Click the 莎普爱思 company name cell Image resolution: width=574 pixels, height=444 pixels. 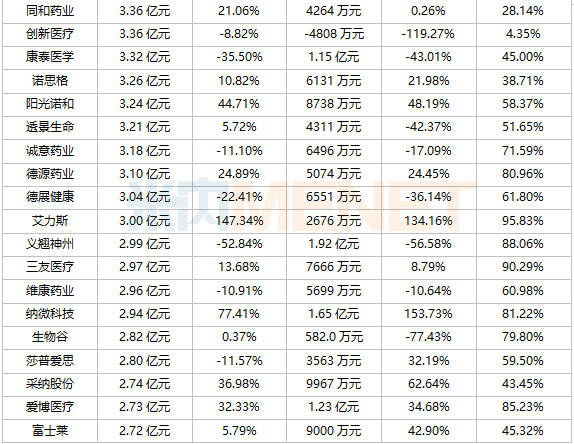[x=50, y=361]
